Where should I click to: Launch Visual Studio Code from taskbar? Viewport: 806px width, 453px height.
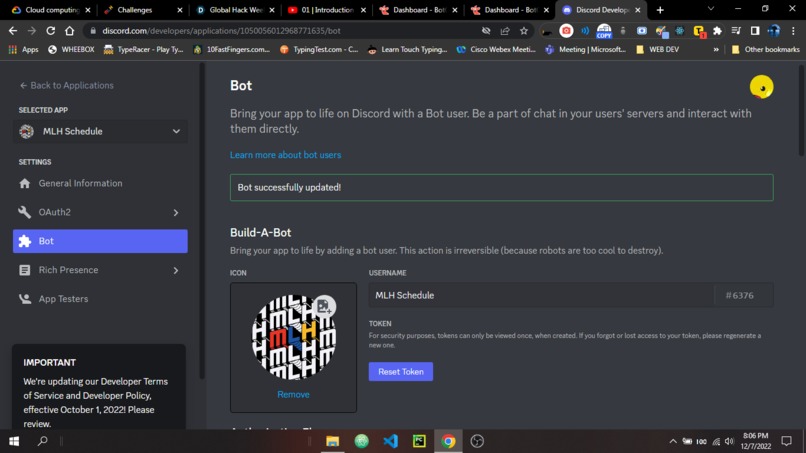click(x=391, y=441)
